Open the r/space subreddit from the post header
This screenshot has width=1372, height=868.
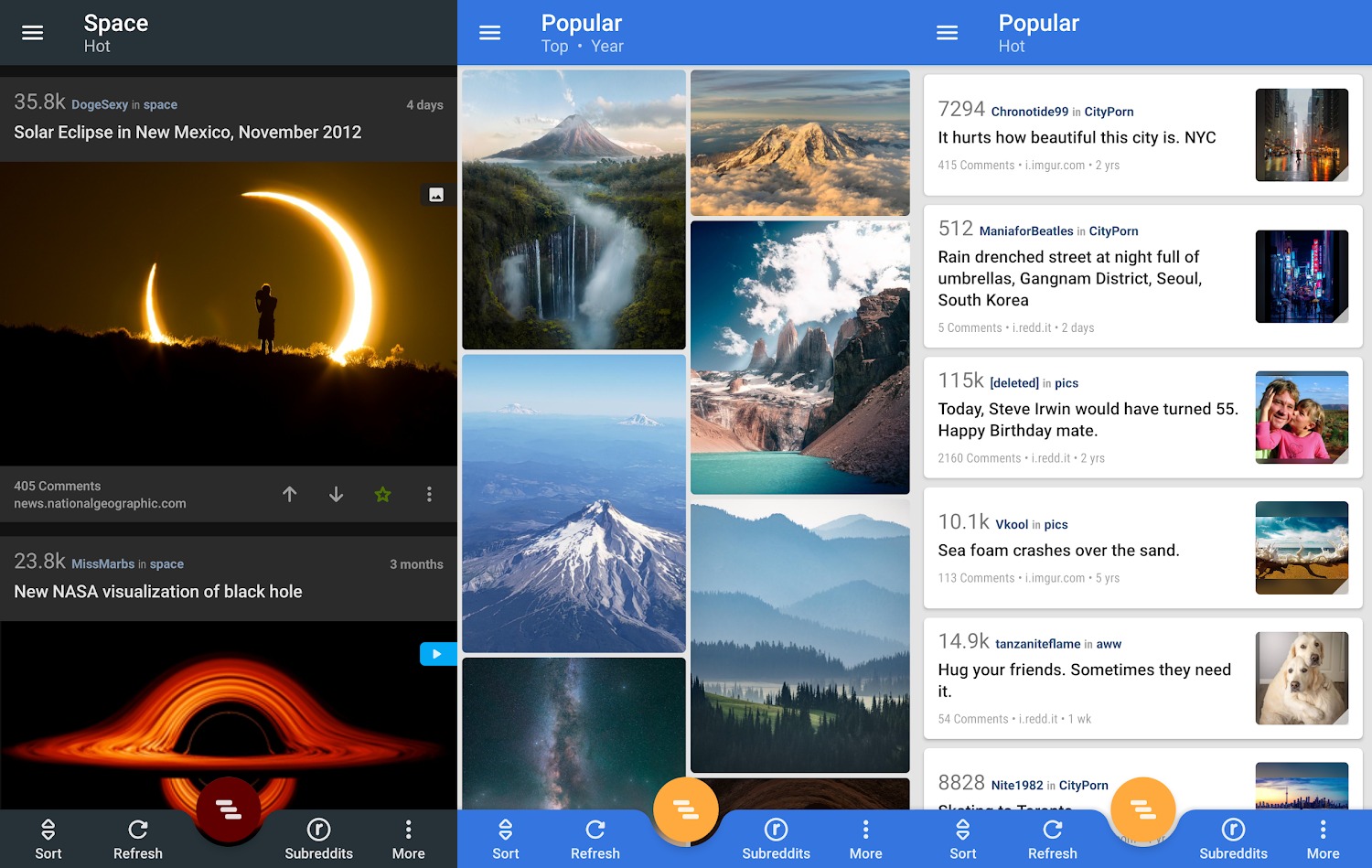(x=161, y=104)
